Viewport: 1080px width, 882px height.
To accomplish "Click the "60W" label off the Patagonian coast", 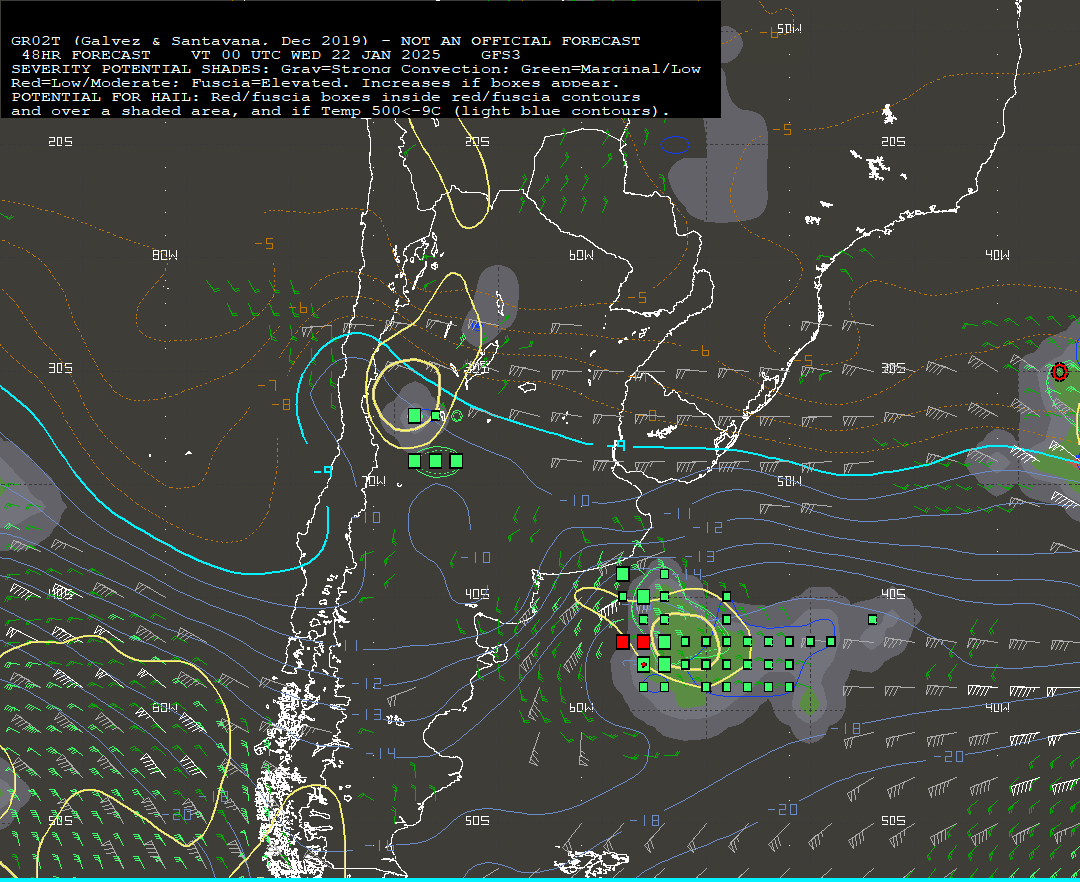I will (581, 708).
